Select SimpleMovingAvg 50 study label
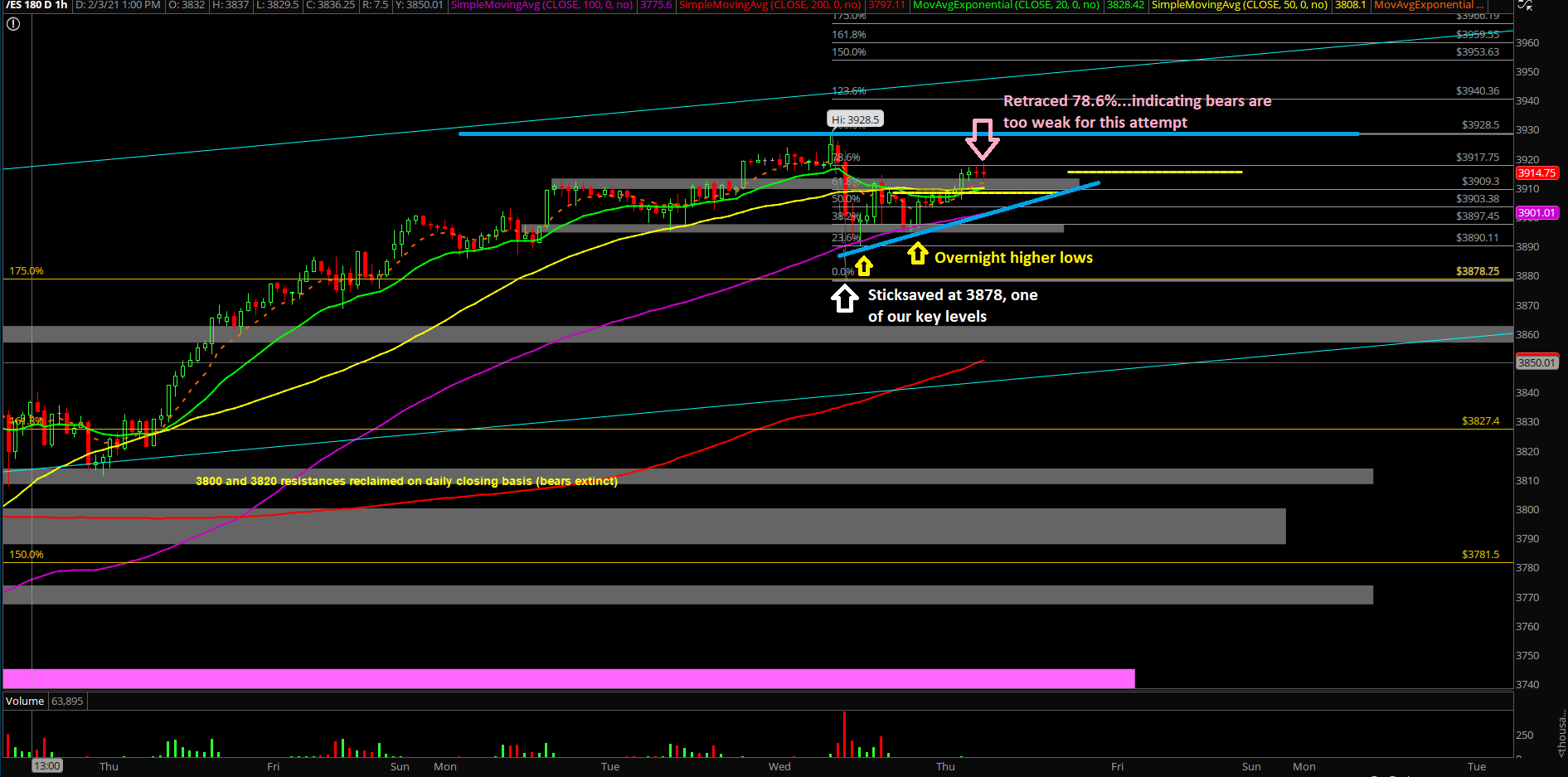Image resolution: width=1568 pixels, height=777 pixels. 1239,5
